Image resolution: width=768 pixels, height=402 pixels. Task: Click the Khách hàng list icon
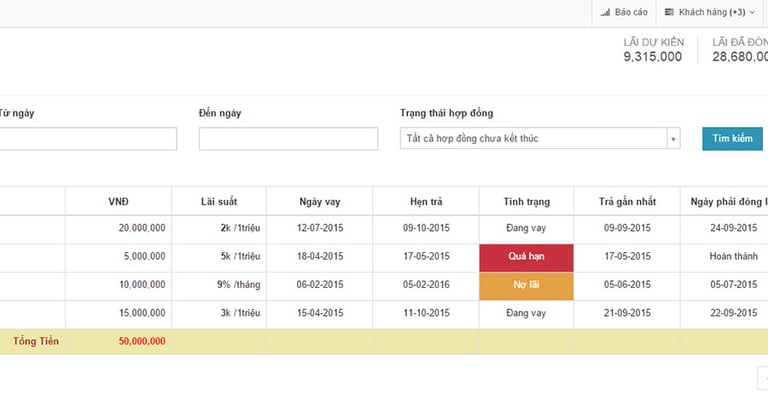click(x=668, y=12)
